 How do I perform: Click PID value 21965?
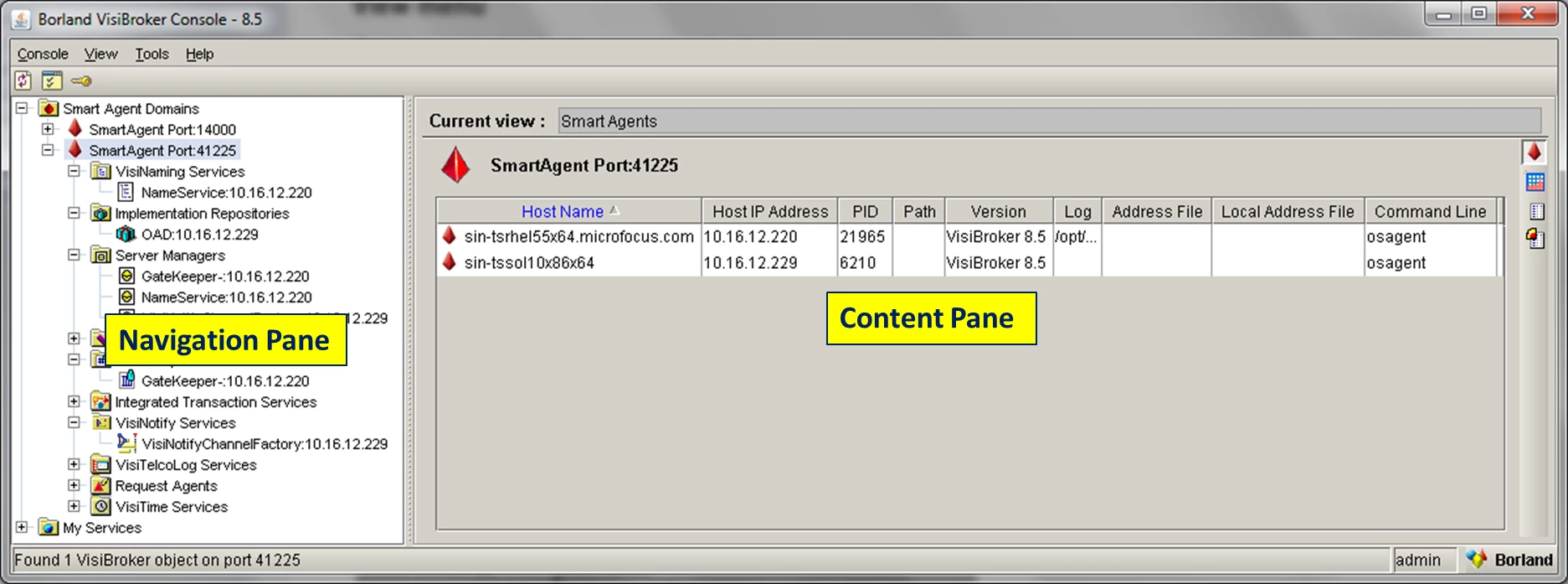pyautogui.click(x=862, y=236)
